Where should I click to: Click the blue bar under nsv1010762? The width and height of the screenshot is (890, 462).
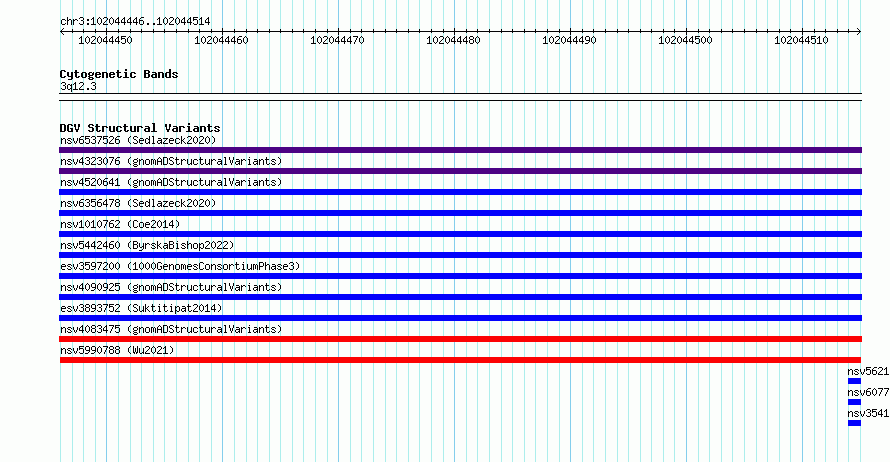[460, 234]
